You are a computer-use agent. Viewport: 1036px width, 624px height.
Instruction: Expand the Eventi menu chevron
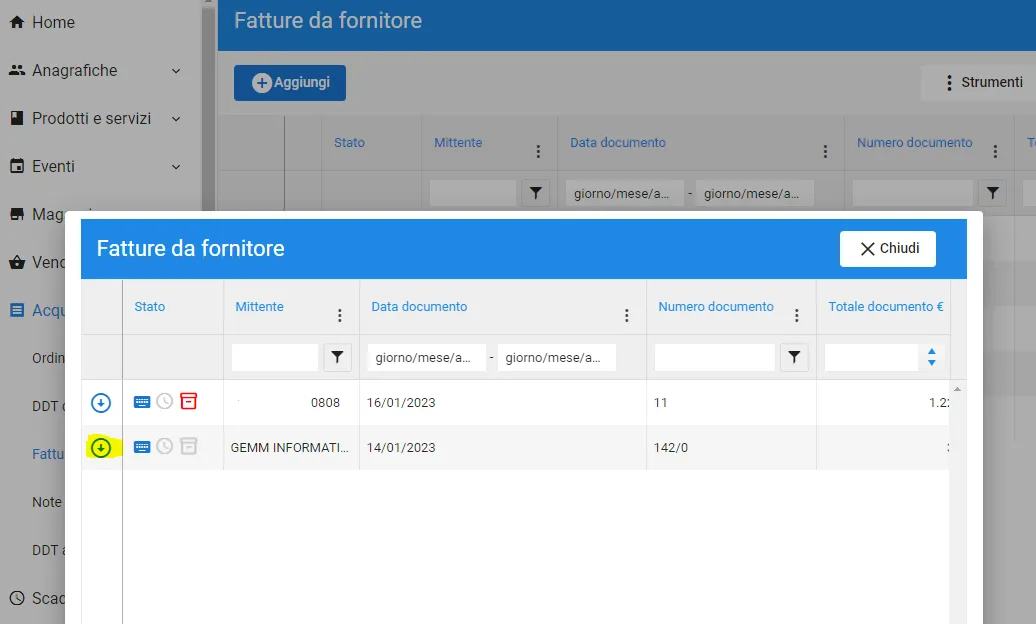pos(176,167)
